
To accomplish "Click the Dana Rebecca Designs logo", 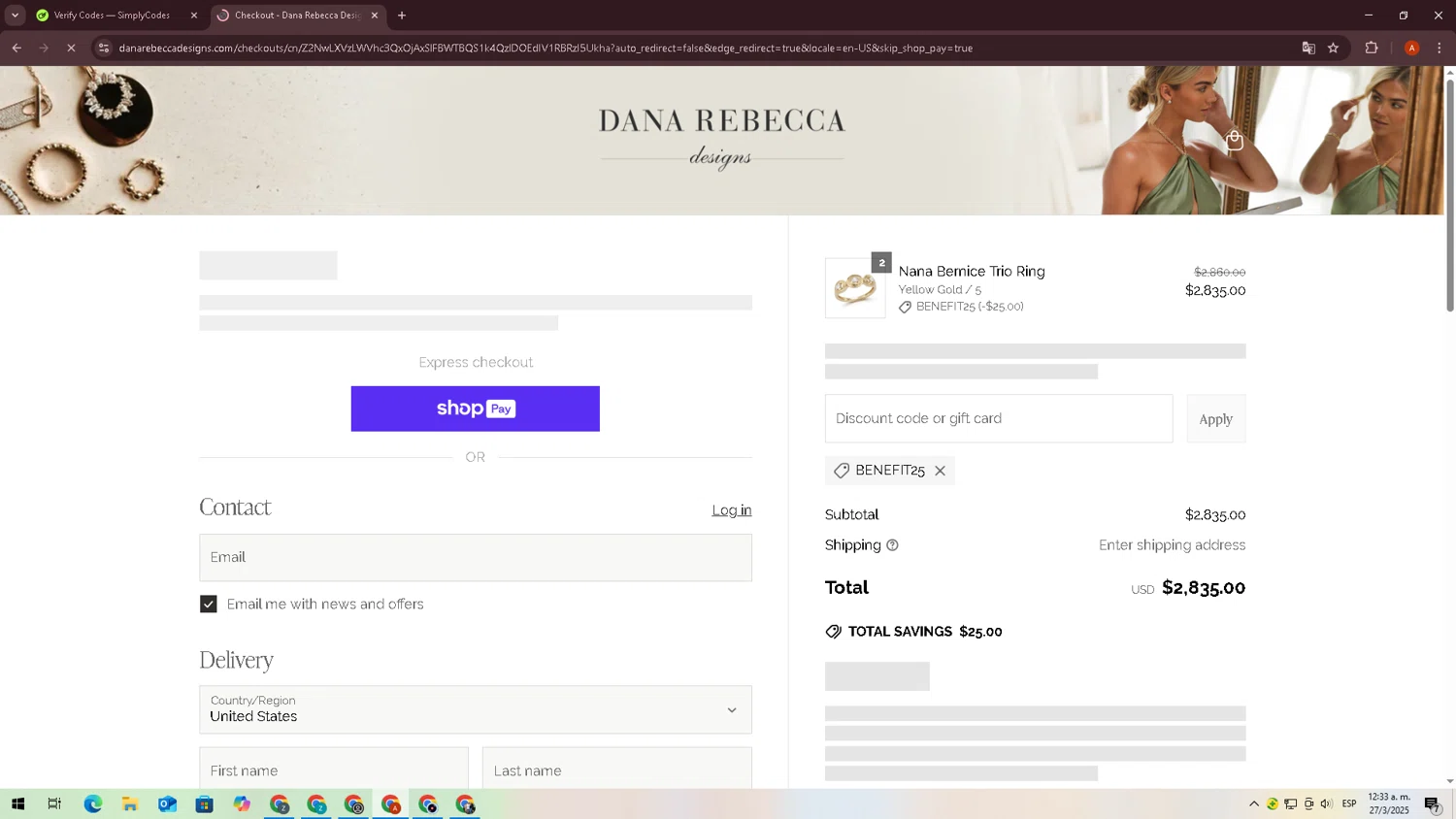I will pos(722,139).
